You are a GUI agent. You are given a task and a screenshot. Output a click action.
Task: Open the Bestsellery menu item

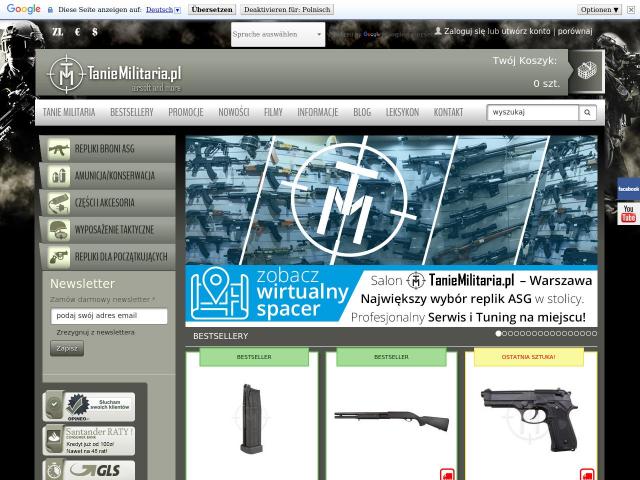(x=132, y=112)
